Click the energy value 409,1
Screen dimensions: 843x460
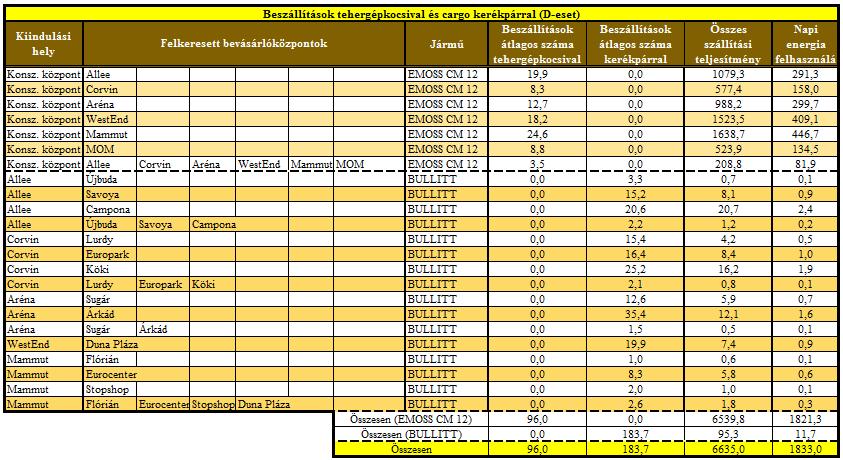tap(805, 119)
